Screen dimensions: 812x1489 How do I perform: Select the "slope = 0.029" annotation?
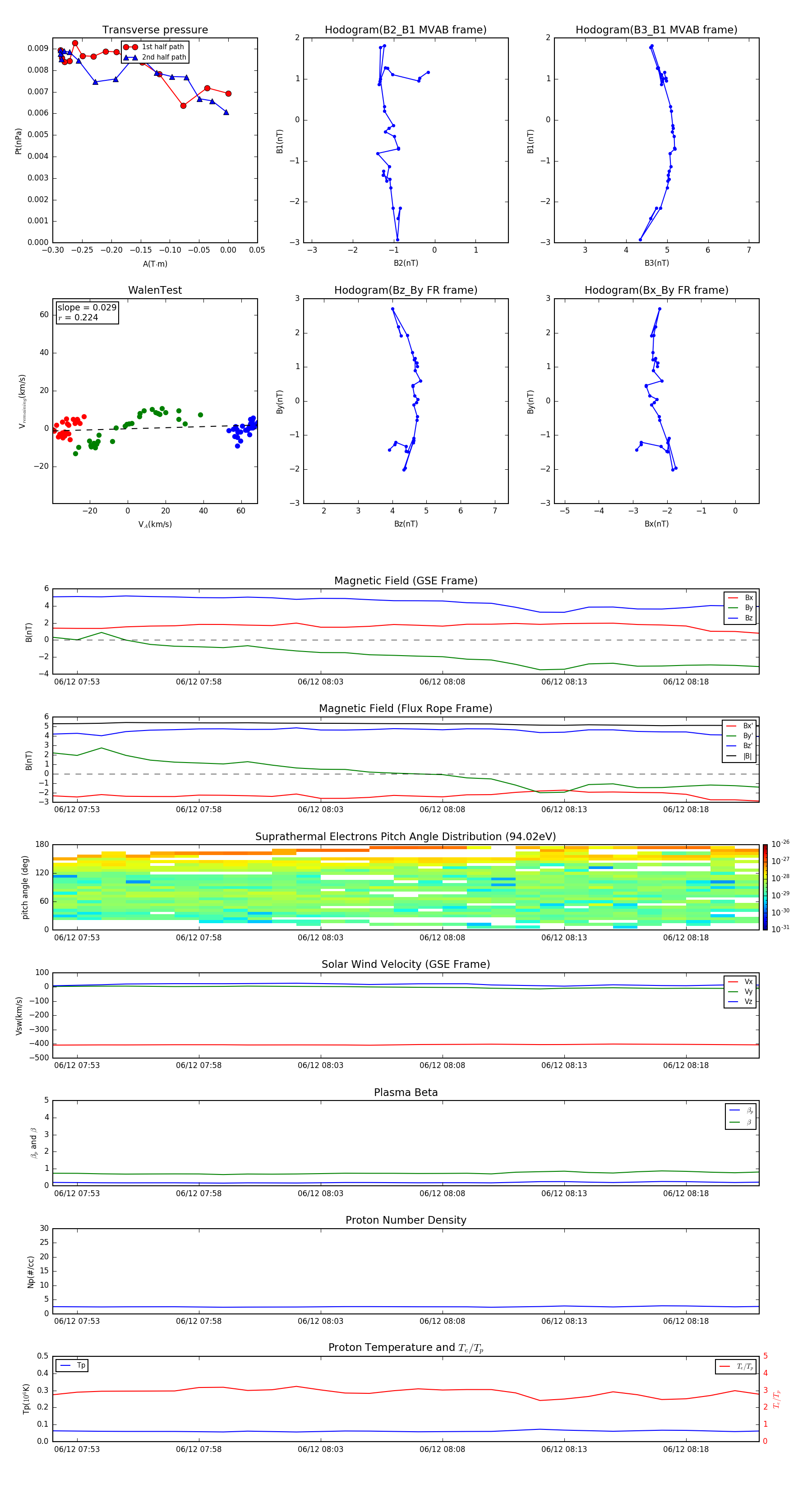pyautogui.click(x=87, y=308)
